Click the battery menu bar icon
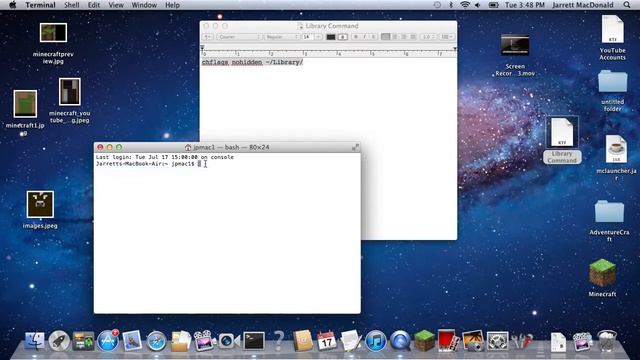The width and height of the screenshot is (640, 360). (493, 5)
